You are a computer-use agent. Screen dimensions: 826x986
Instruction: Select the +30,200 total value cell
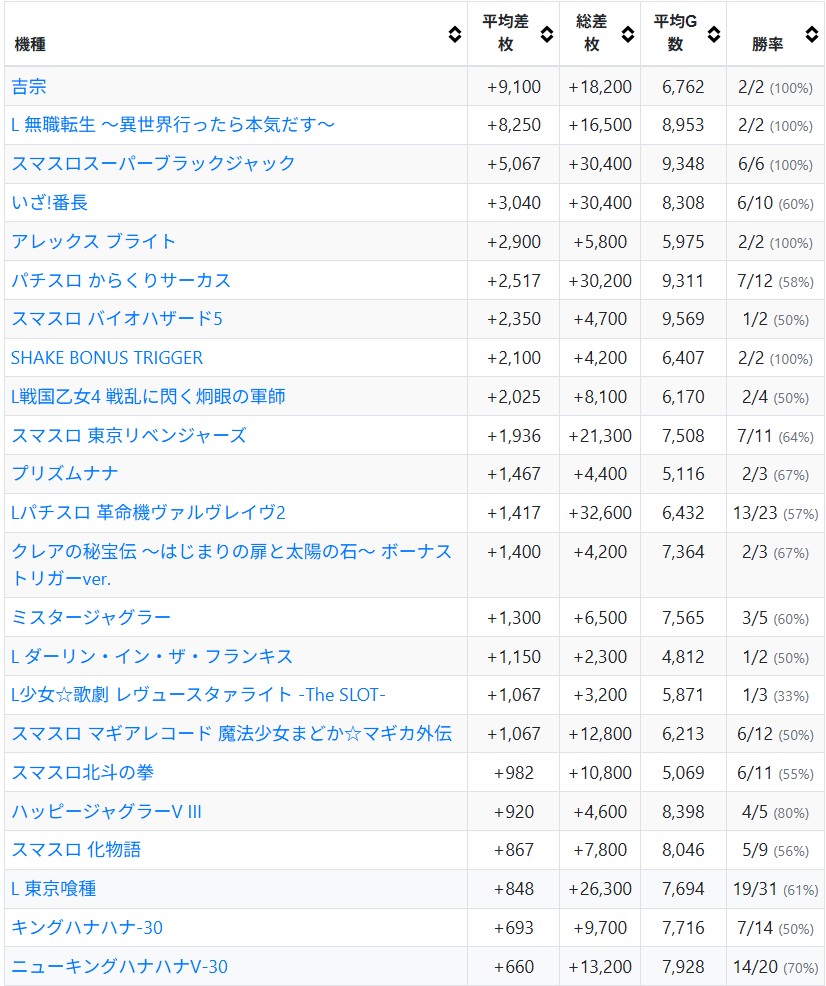coord(600,280)
